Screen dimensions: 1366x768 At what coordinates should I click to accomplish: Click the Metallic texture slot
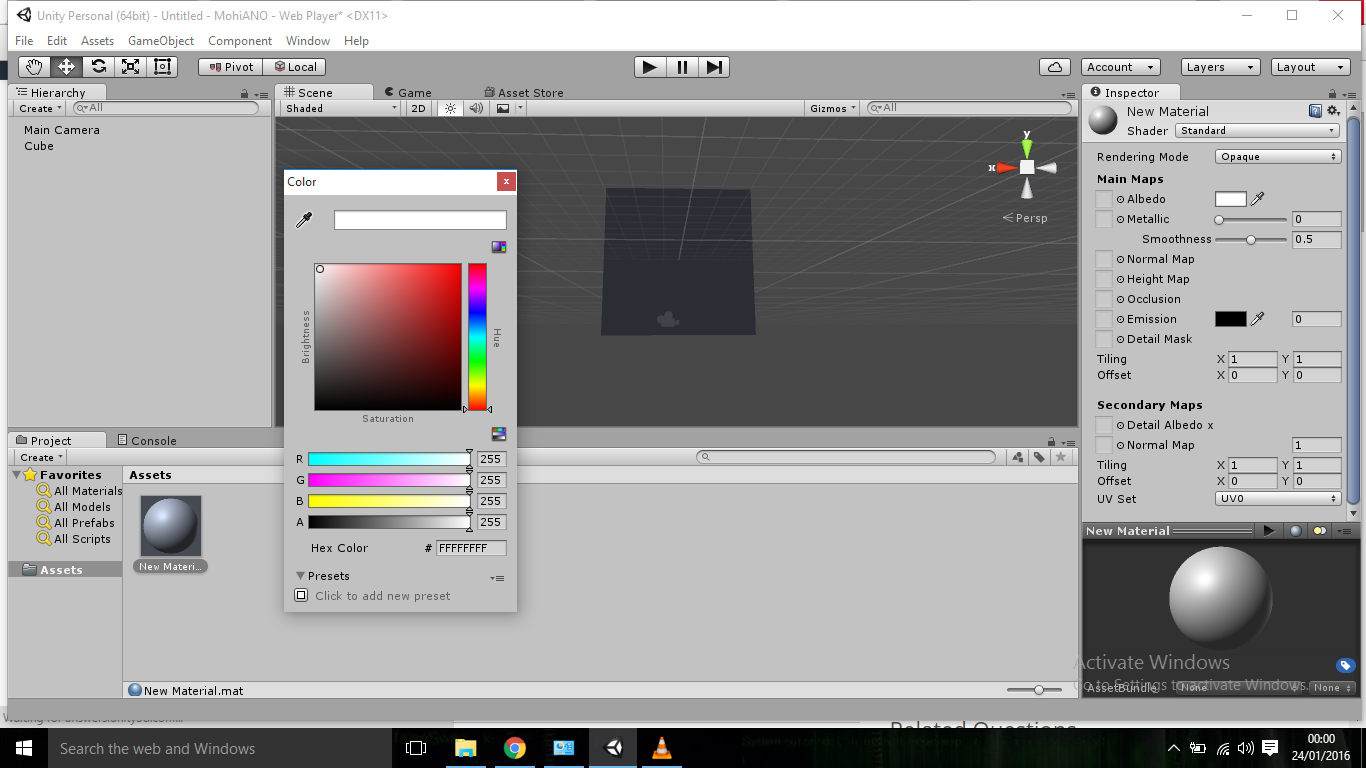pos(1104,219)
